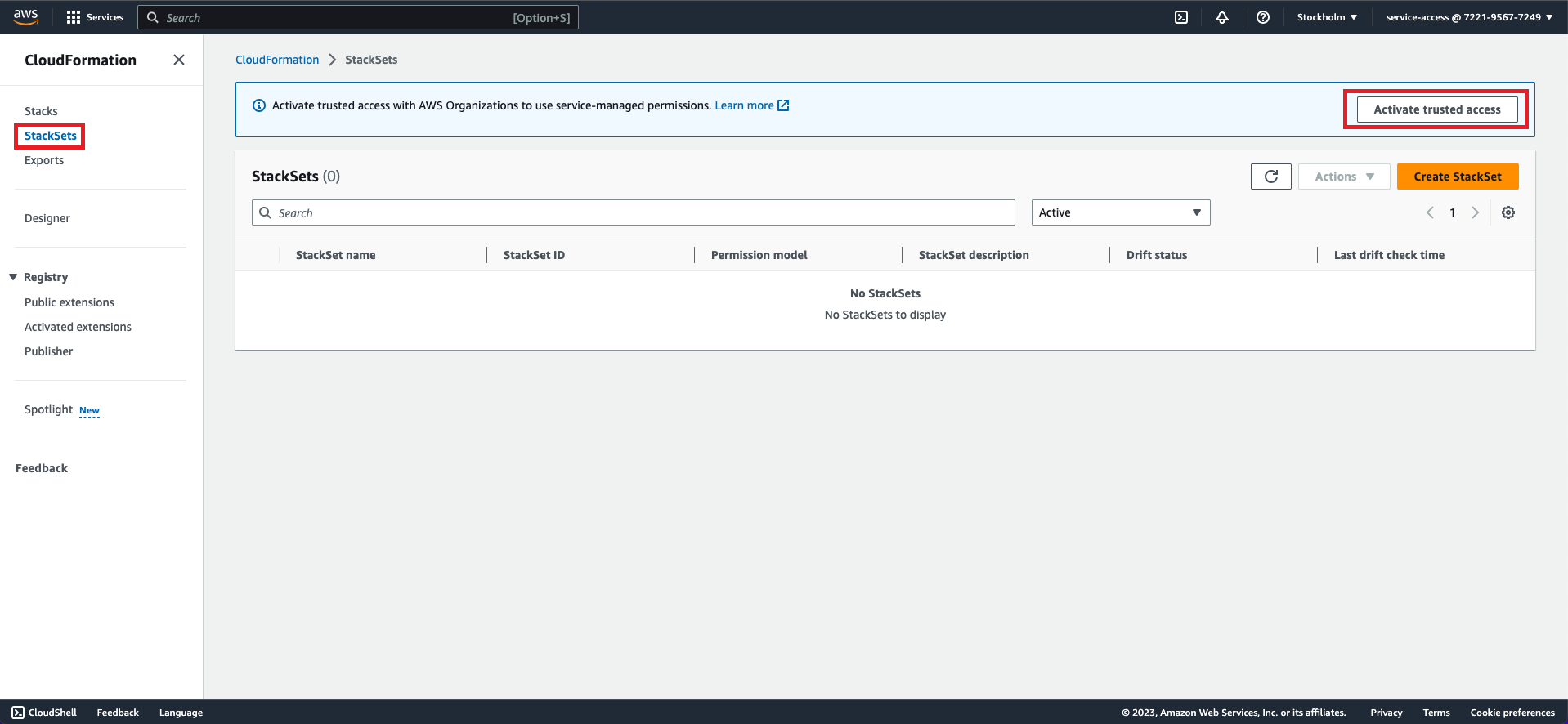Open StackSets table preferences gear
The width and height of the screenshot is (1568, 724).
pos(1508,212)
